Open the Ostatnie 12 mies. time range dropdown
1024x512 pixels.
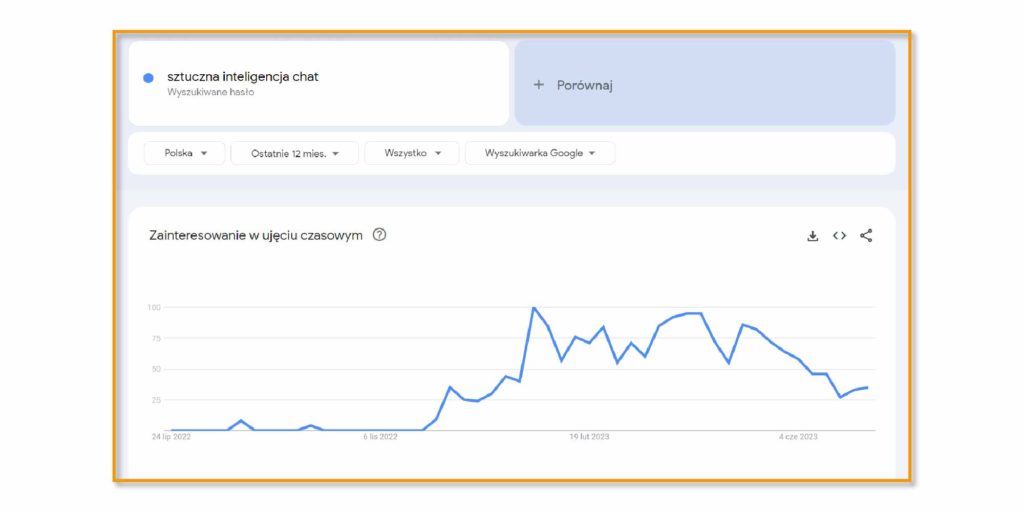295,153
